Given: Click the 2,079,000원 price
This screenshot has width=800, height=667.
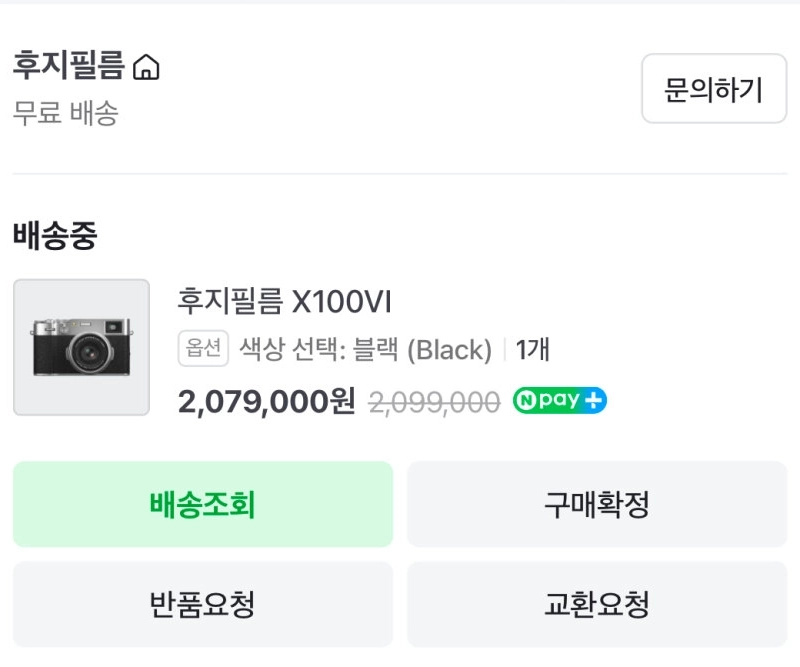Looking at the screenshot, I should coord(266,401).
